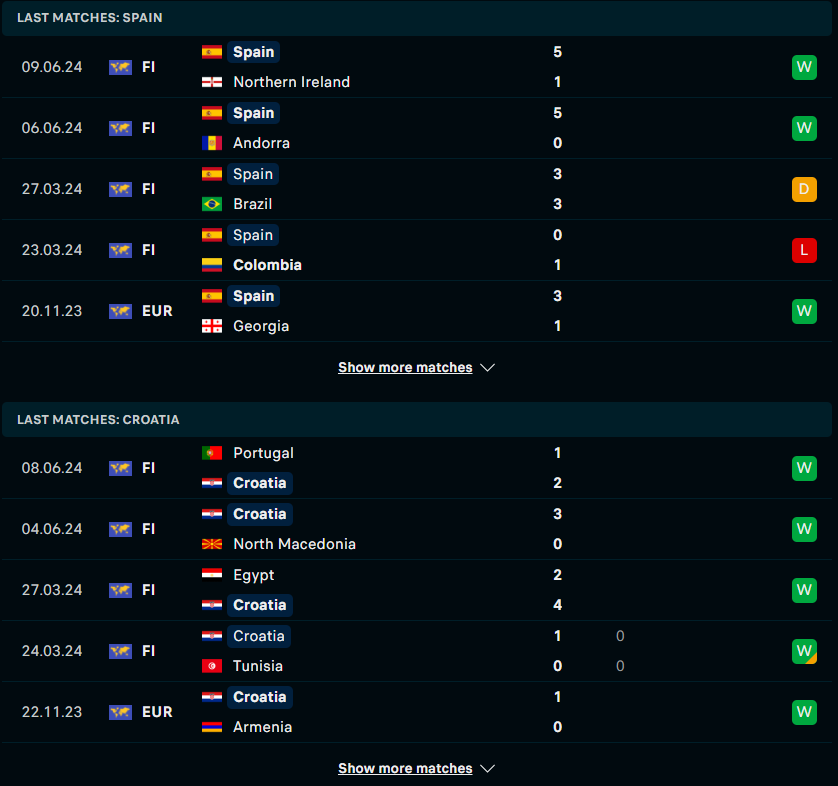Open the Andorra team link
The height and width of the screenshot is (786, 838).
pyautogui.click(x=261, y=143)
